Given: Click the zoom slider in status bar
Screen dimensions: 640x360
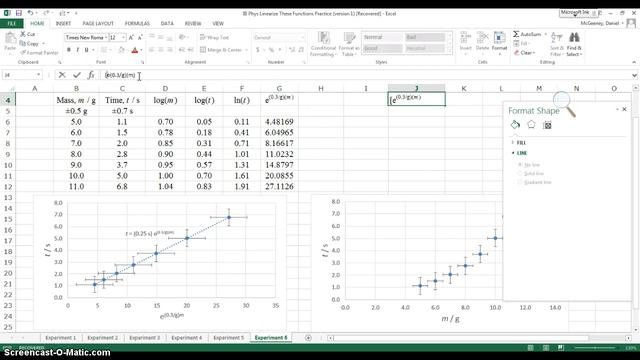Looking at the screenshot, I should point(595,348).
